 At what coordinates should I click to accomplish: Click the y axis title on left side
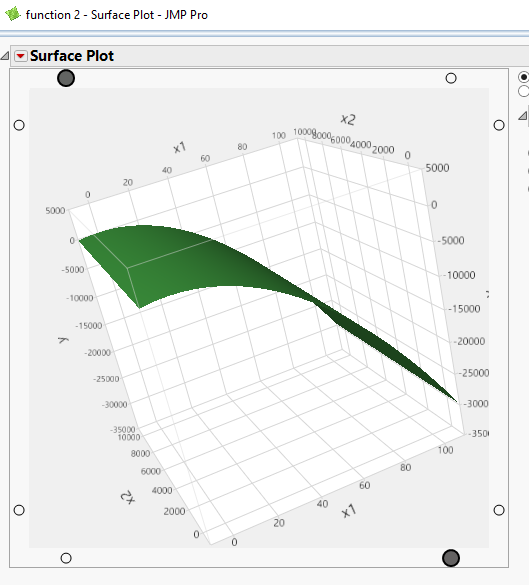coord(64,340)
